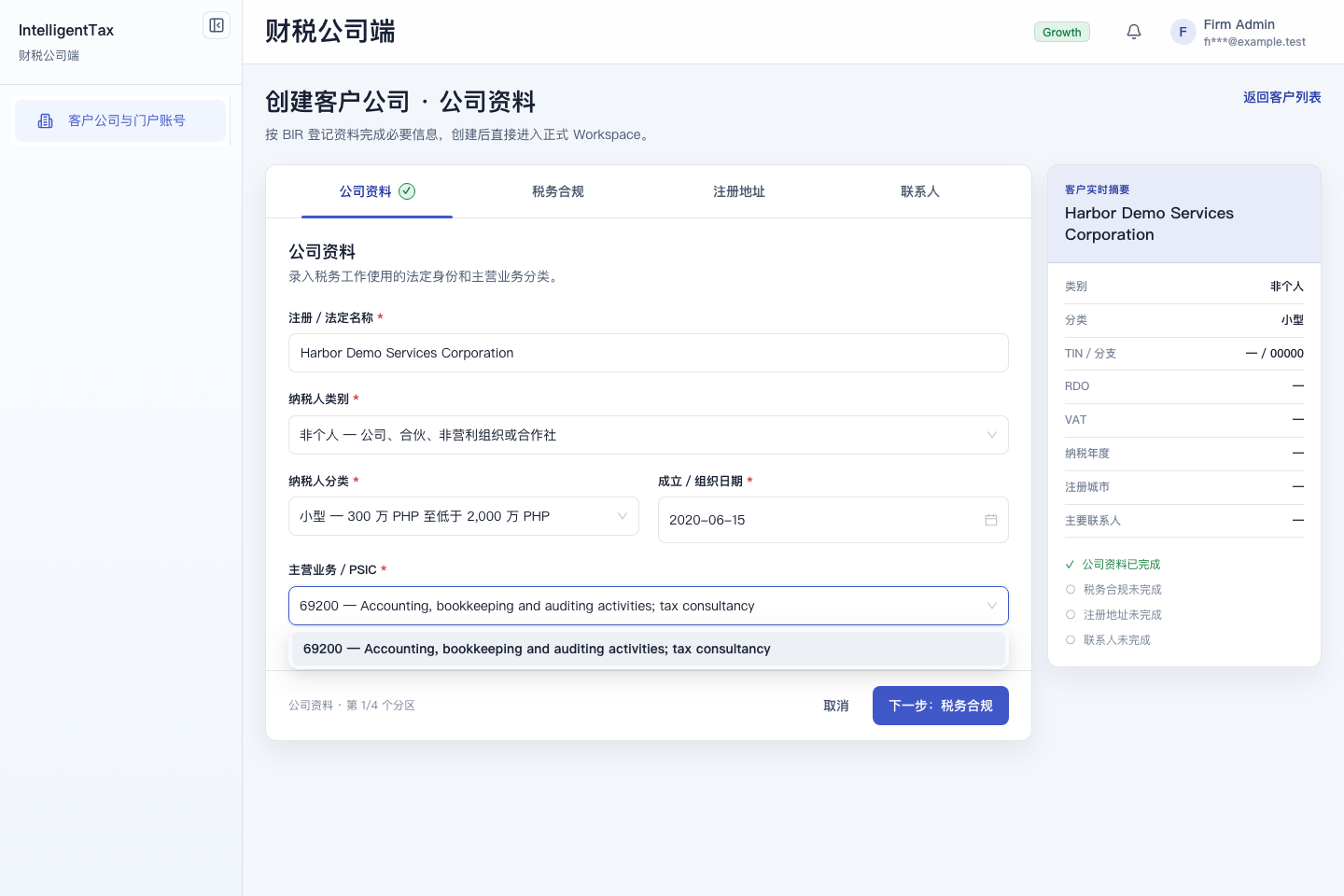Click the — / 00000 TIN value
The image size is (1344, 896).
1275,354
